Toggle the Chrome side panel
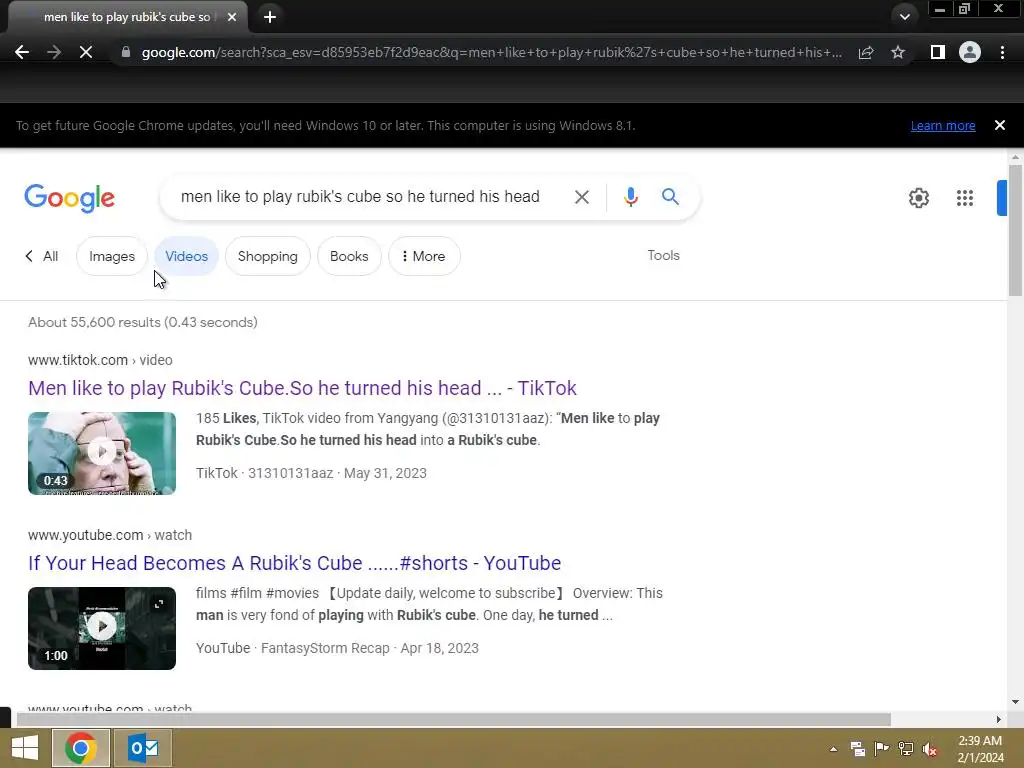The image size is (1024, 768). 938,52
